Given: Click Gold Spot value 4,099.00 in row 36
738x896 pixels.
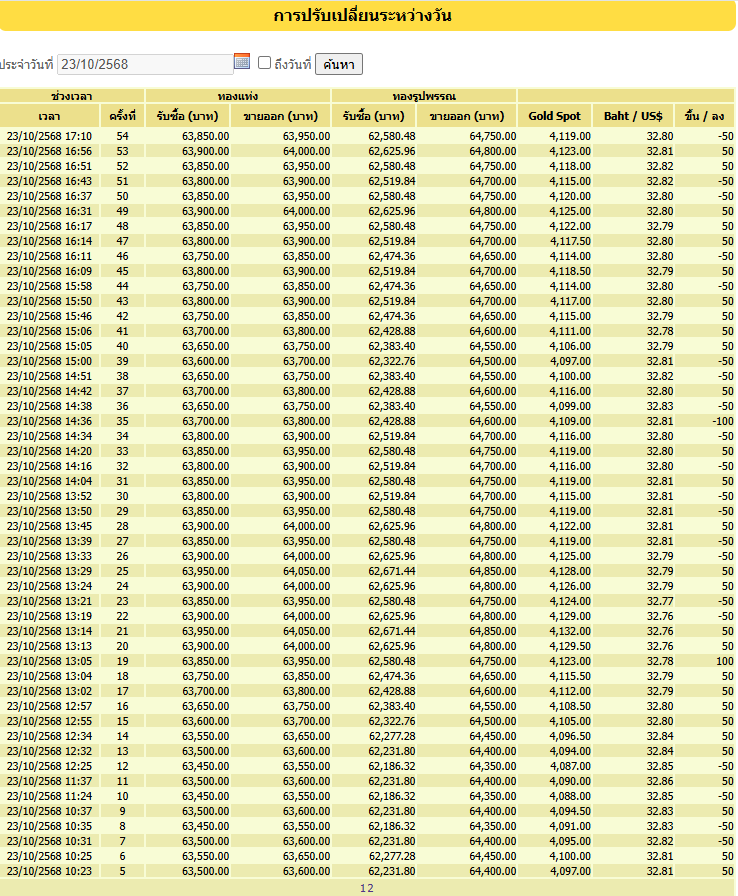Looking at the screenshot, I should tap(570, 406).
